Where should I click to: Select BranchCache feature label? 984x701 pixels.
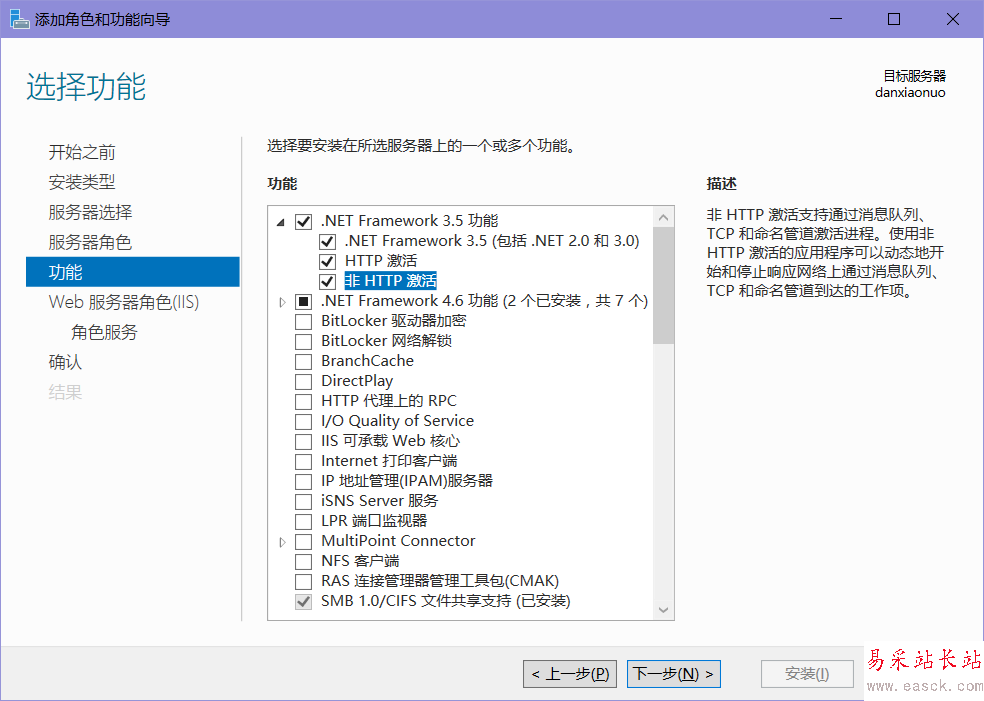click(x=367, y=361)
